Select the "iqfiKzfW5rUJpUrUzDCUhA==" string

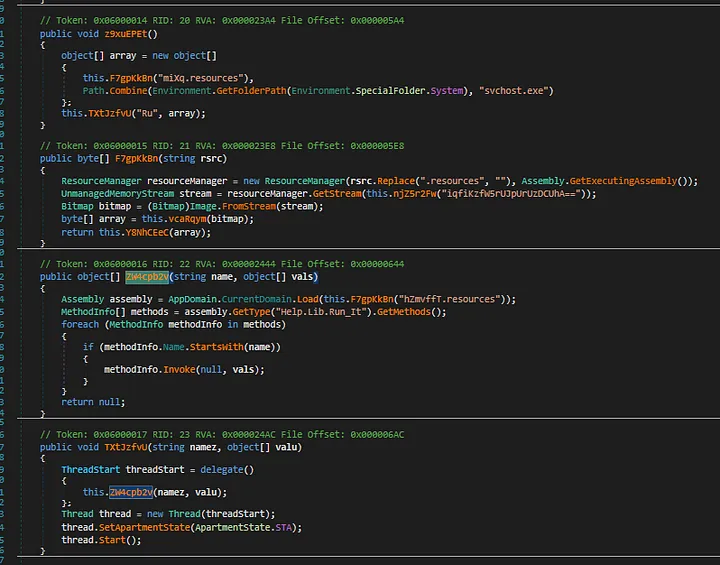coord(513,194)
